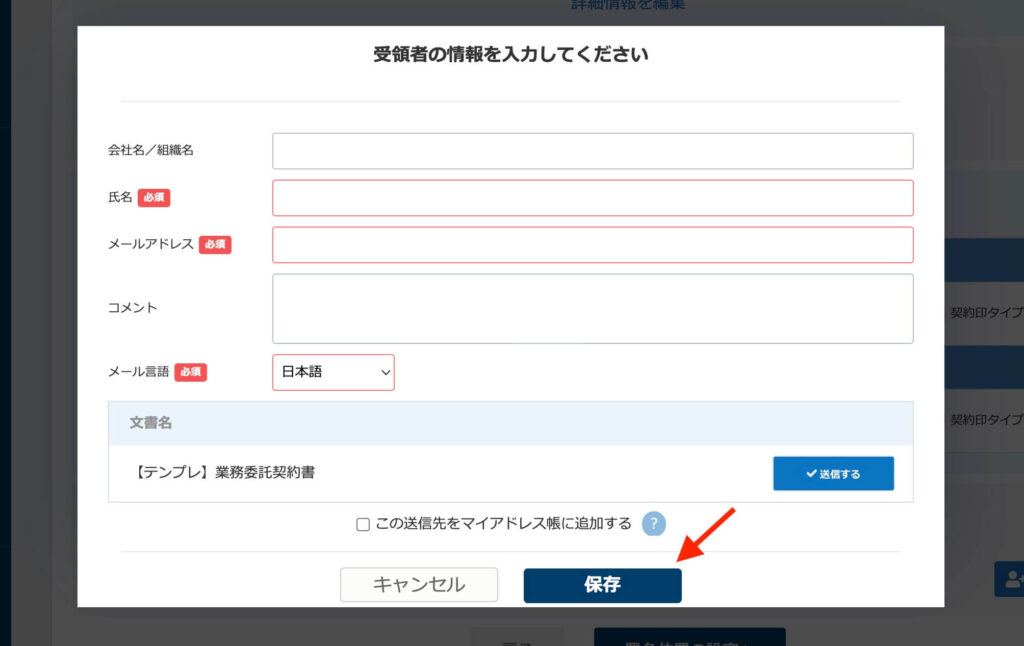
Task: Click inside the 会社名／組織名 input field
Action: [592, 150]
